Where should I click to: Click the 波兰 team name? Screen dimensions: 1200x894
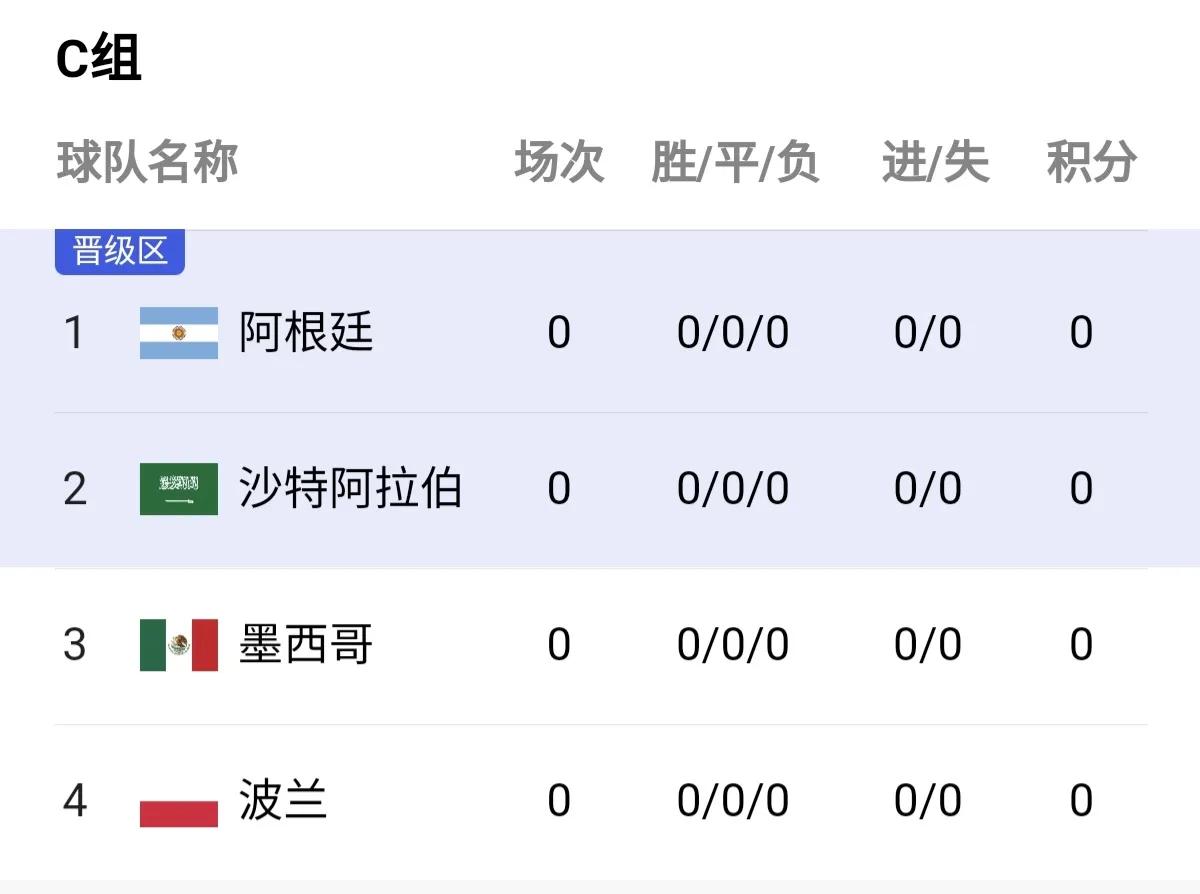click(x=280, y=800)
